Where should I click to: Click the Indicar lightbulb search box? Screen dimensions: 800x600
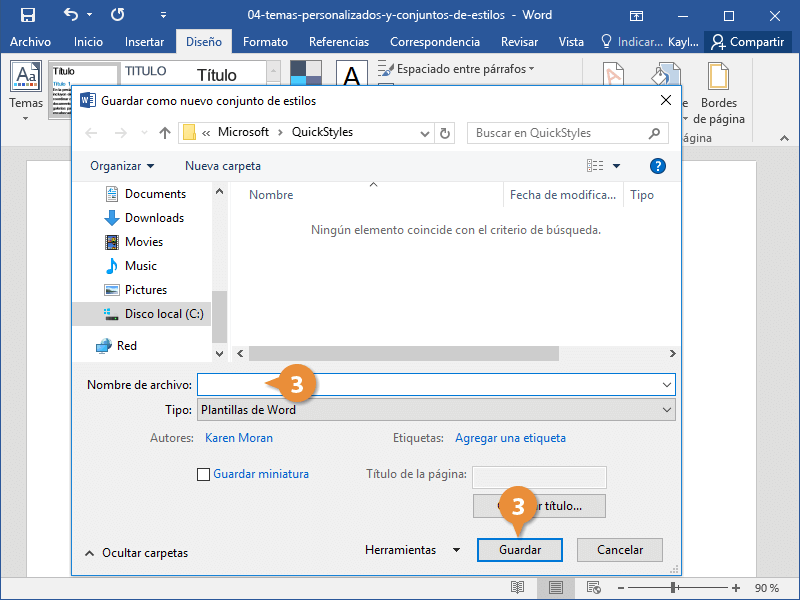(632, 42)
